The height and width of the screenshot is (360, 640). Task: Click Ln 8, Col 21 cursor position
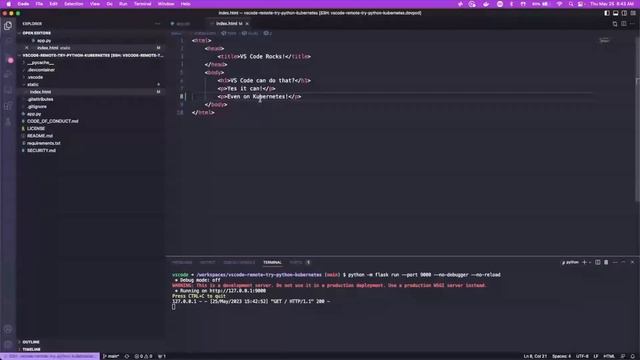(535, 356)
